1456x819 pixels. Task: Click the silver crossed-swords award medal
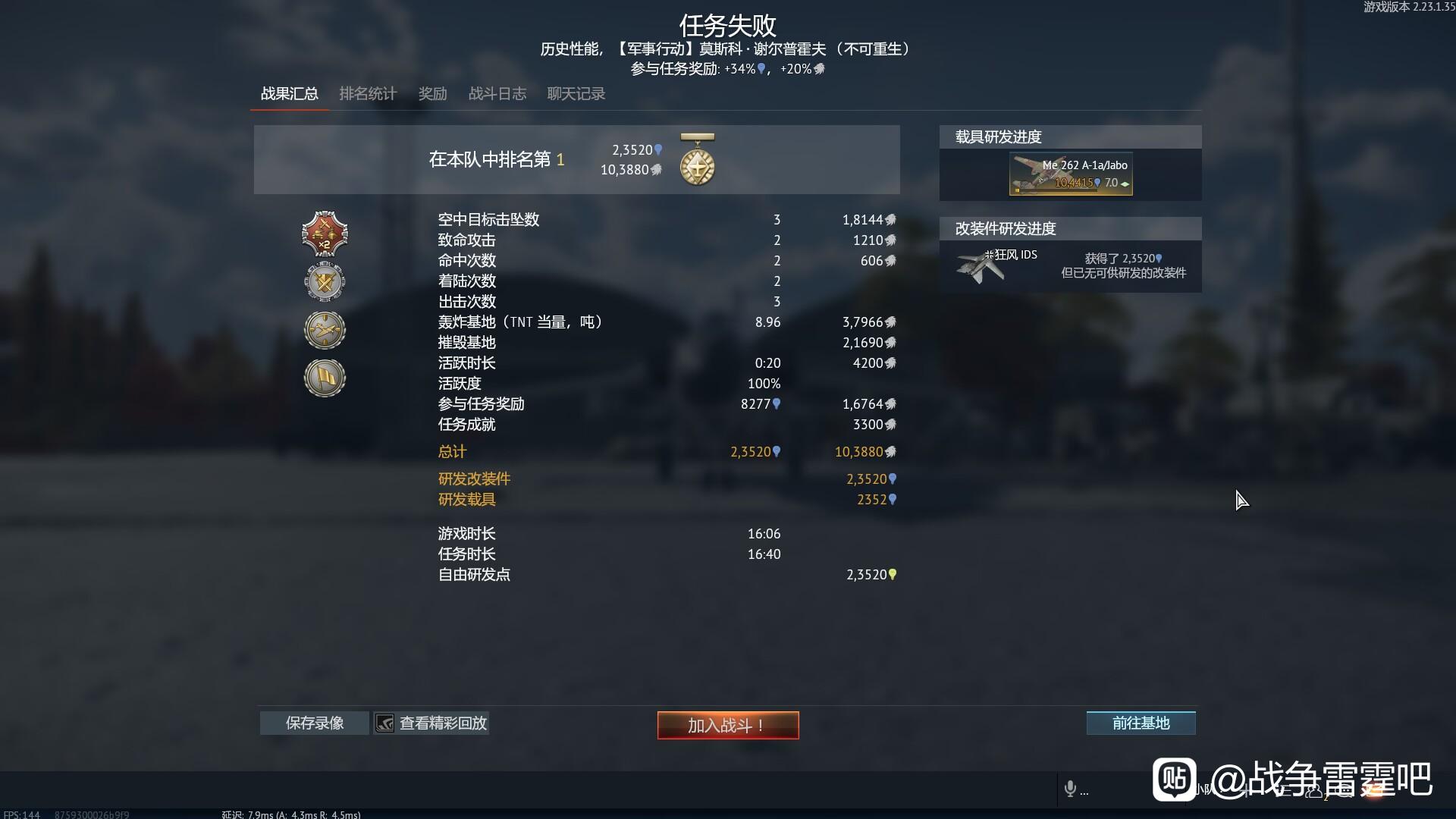pyautogui.click(x=325, y=281)
